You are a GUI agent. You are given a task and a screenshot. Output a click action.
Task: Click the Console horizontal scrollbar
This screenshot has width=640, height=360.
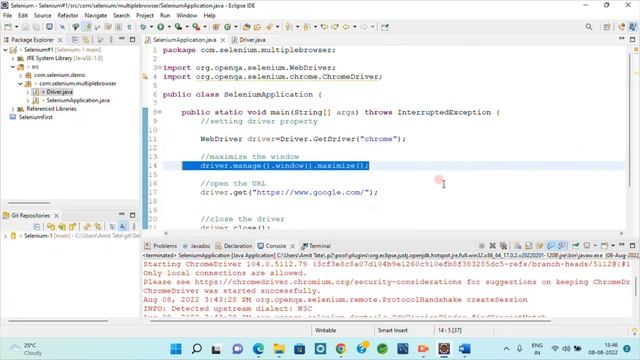pyautogui.click(x=350, y=321)
